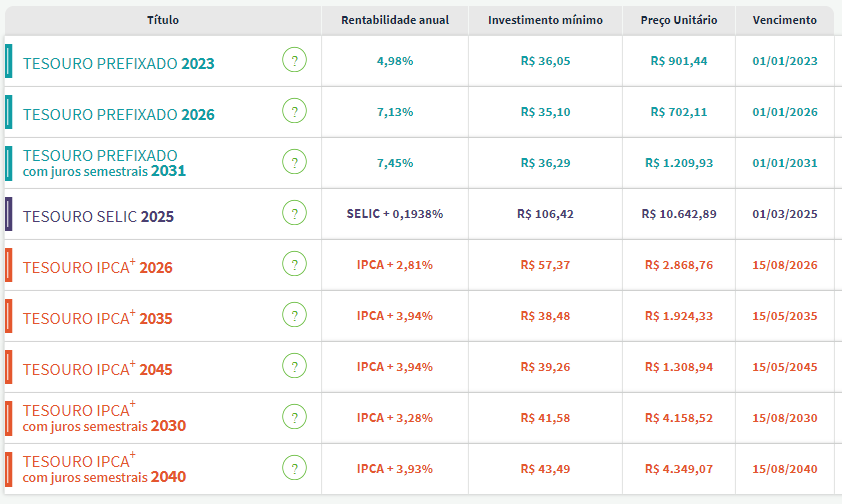Click help icon for Tesouro IPCA+ 2026
The image size is (842, 504).
click(293, 264)
